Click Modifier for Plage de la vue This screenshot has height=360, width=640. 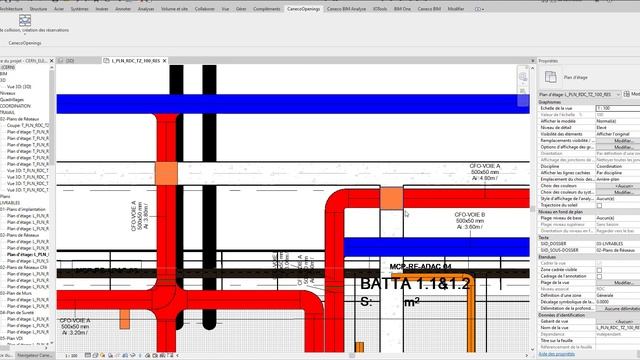click(623, 282)
